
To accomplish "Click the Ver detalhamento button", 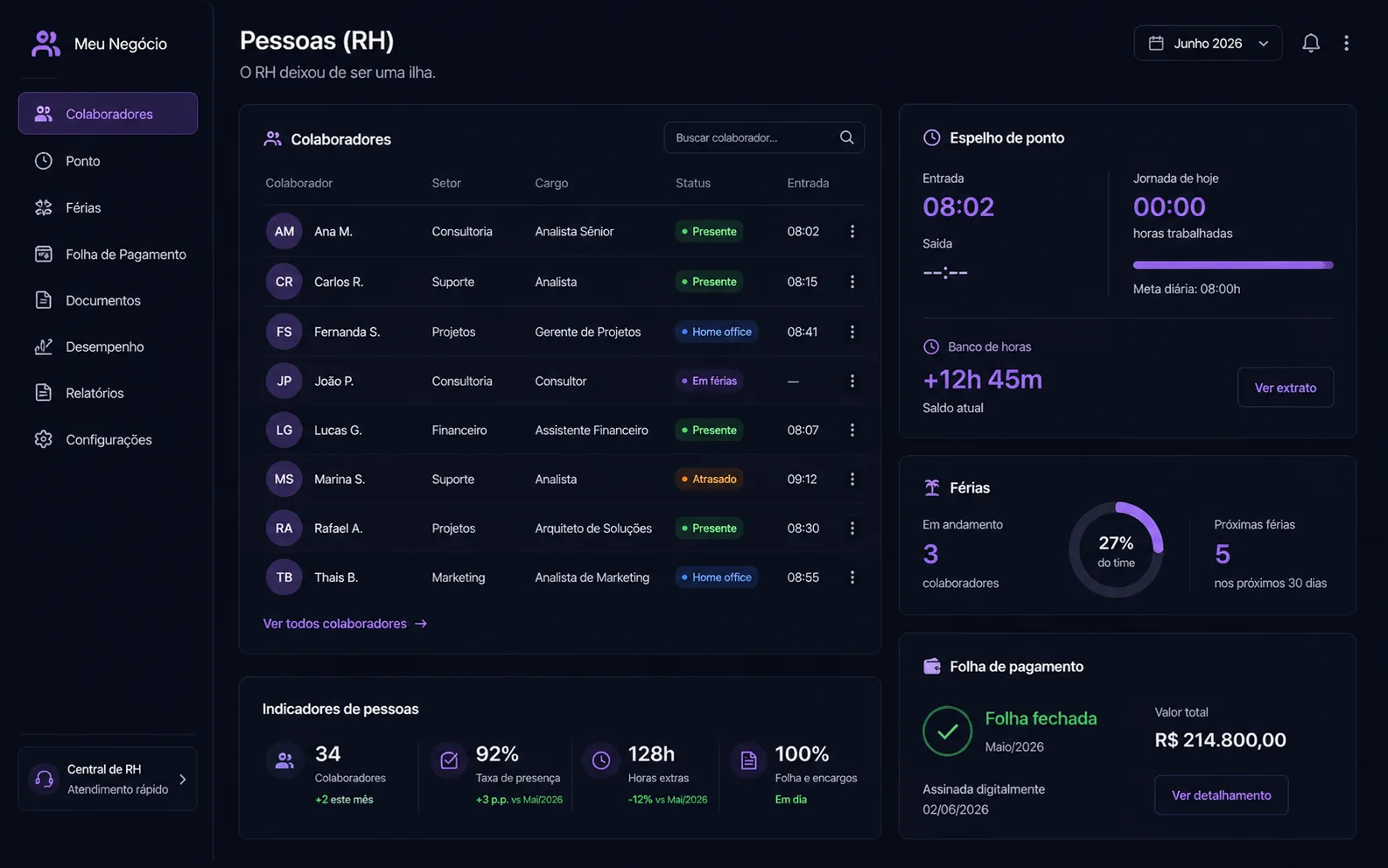I will [x=1221, y=794].
